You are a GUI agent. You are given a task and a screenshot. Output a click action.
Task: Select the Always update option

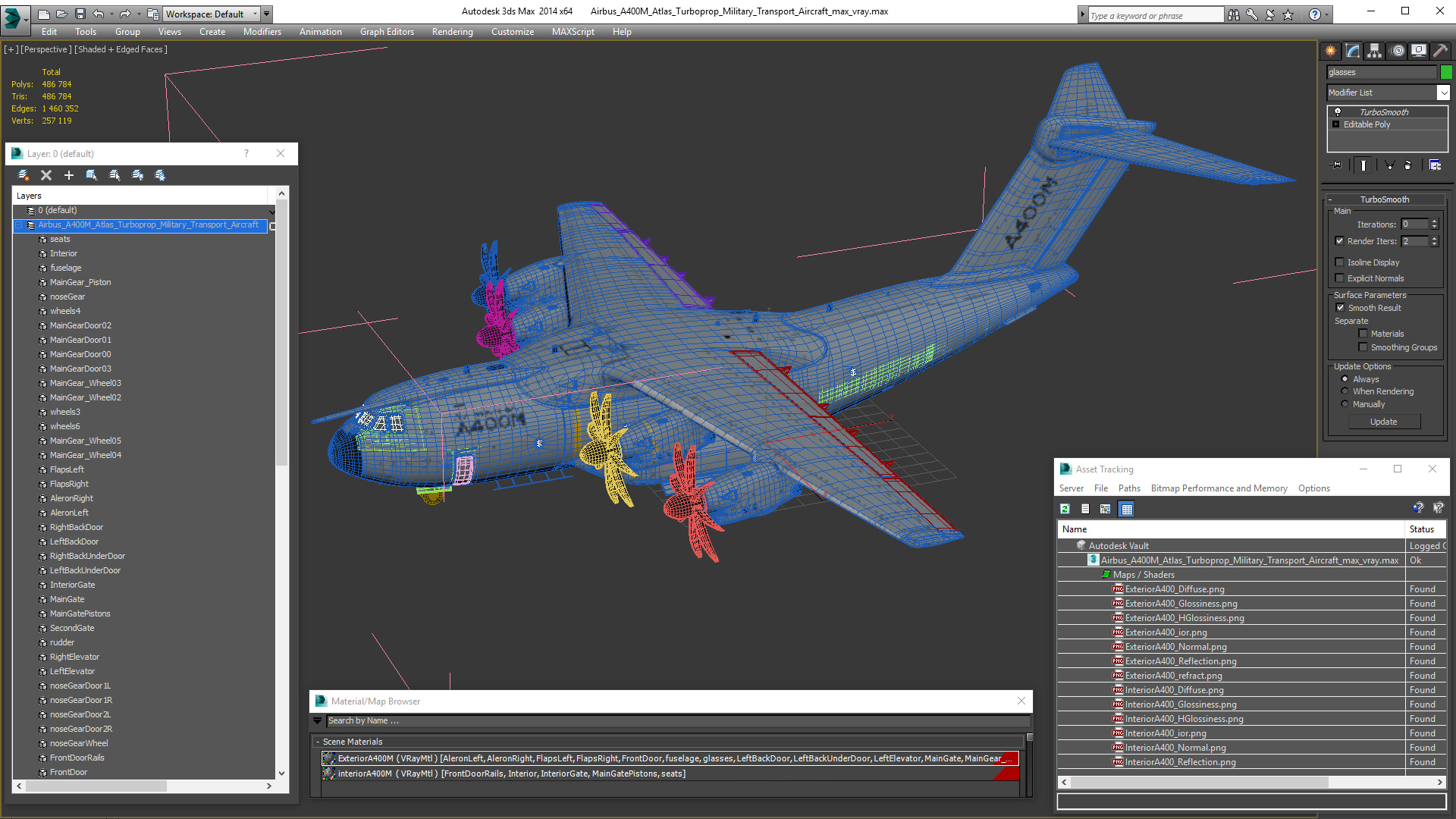[1345, 379]
